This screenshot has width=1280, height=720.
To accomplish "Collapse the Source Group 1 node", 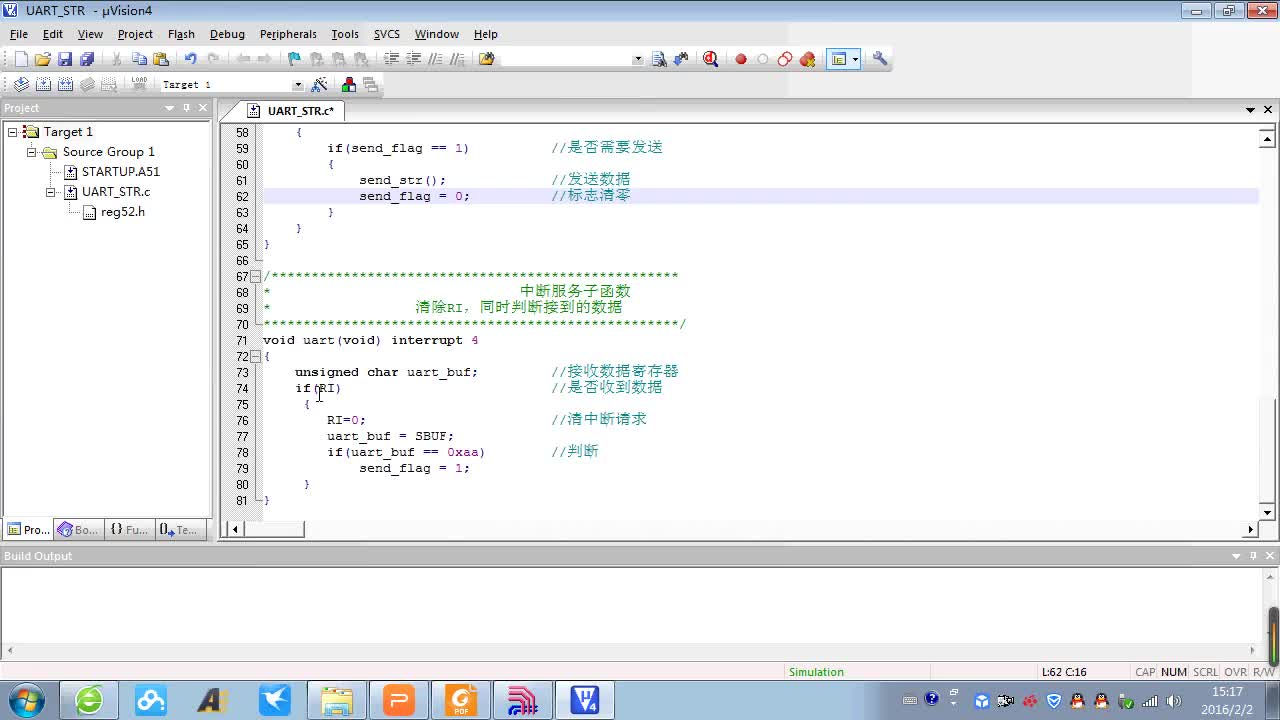I will [x=32, y=152].
